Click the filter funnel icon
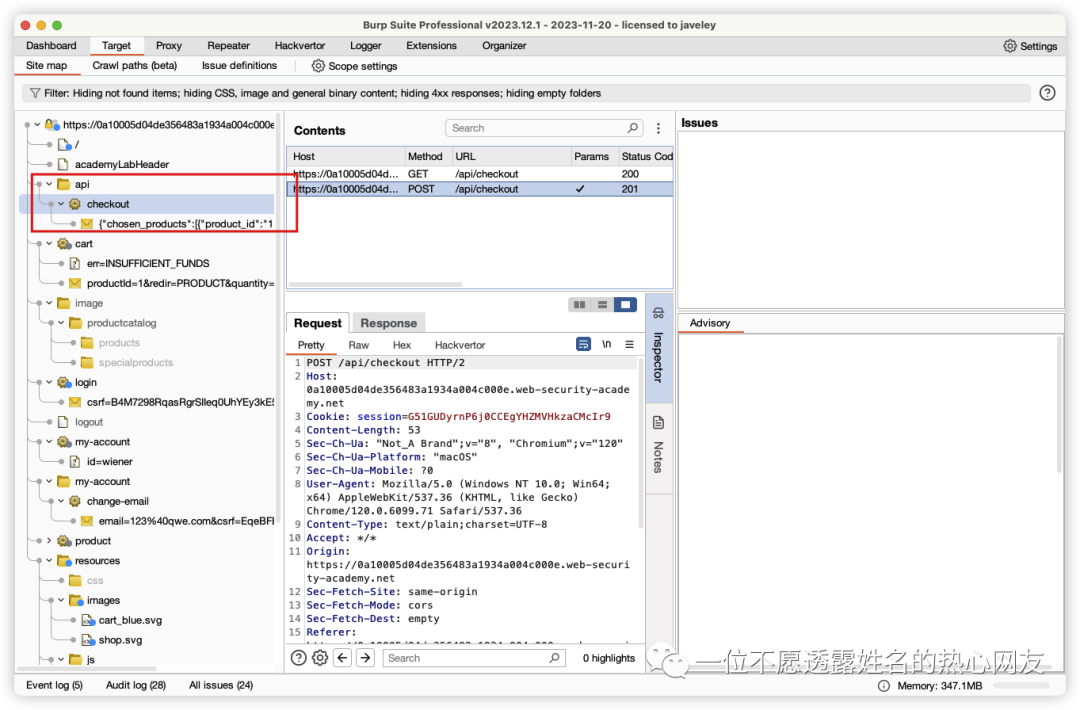 tap(35, 93)
